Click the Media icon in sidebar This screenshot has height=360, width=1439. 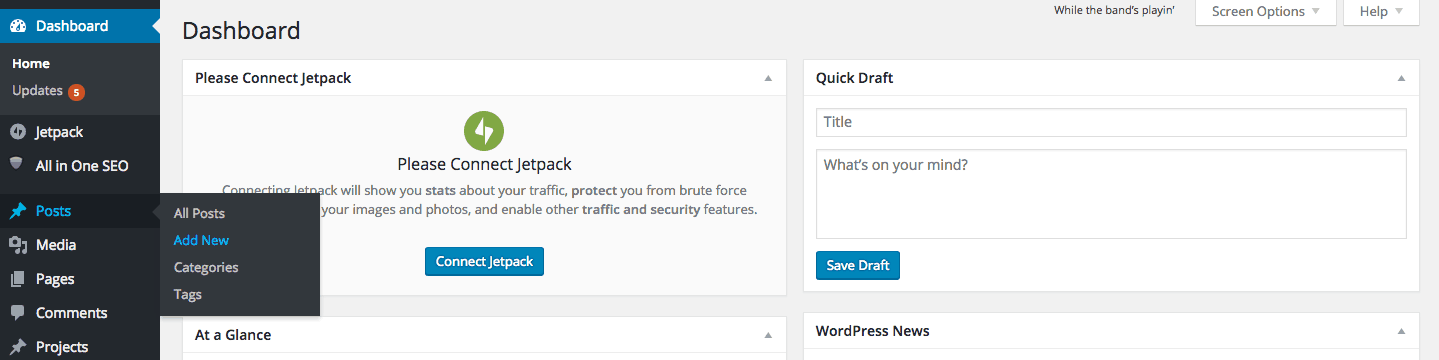coord(17,245)
